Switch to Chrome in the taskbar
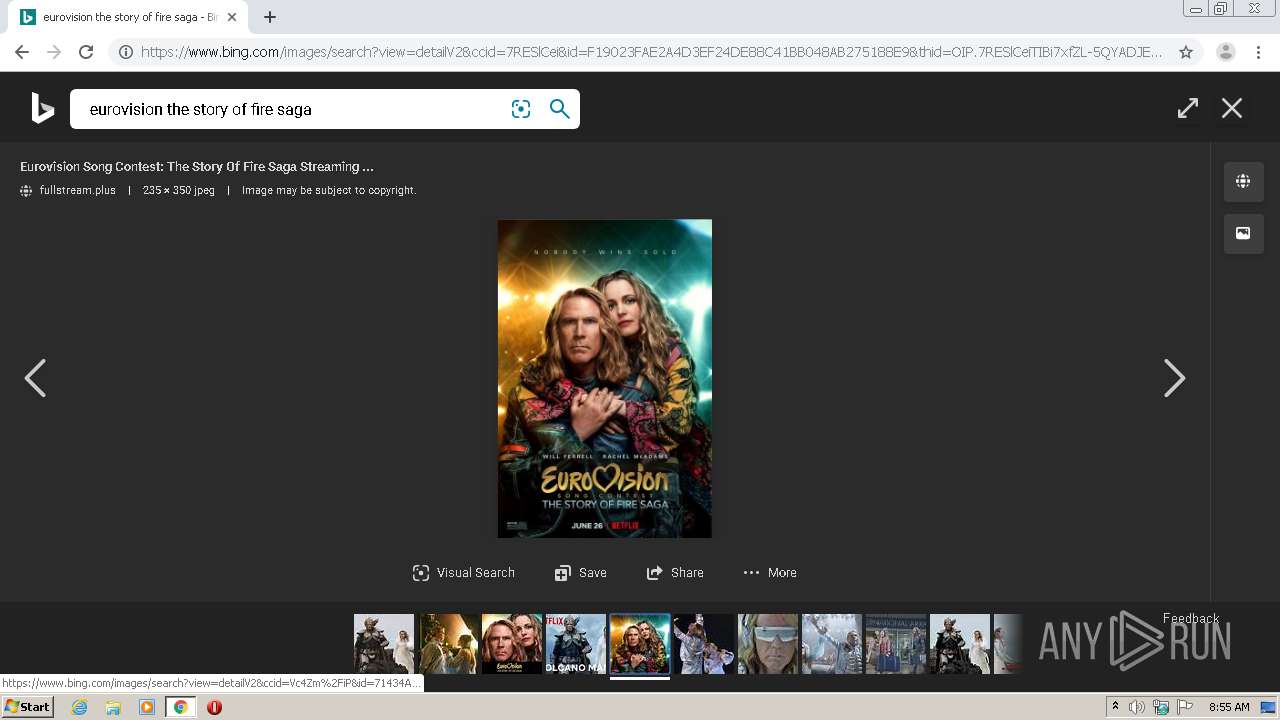 [181, 707]
